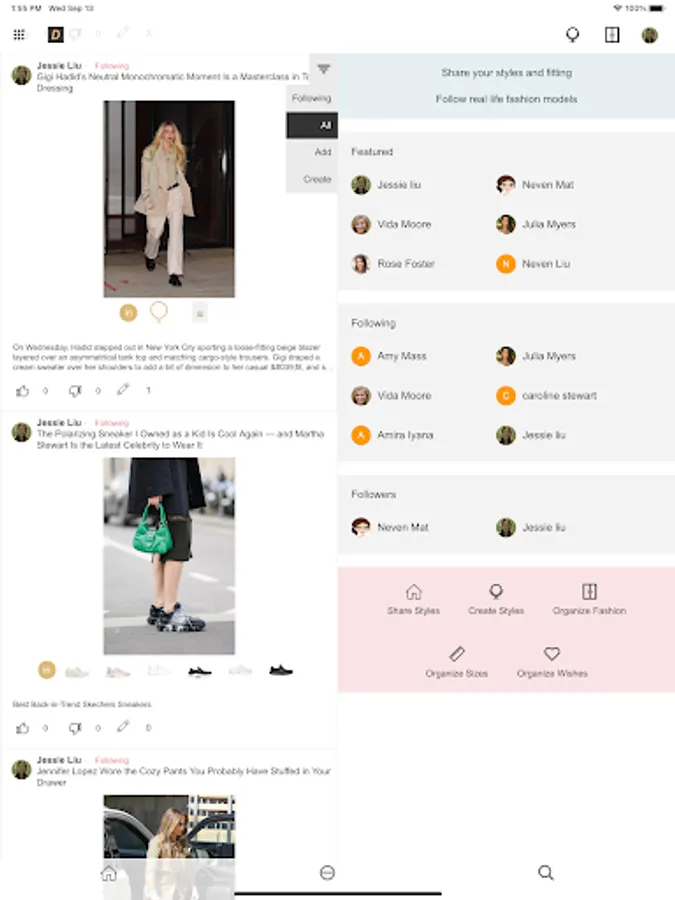The width and height of the screenshot is (675, 900).
Task: Collapse the feed filter dropdown arrow
Action: pyautogui.click(x=324, y=69)
